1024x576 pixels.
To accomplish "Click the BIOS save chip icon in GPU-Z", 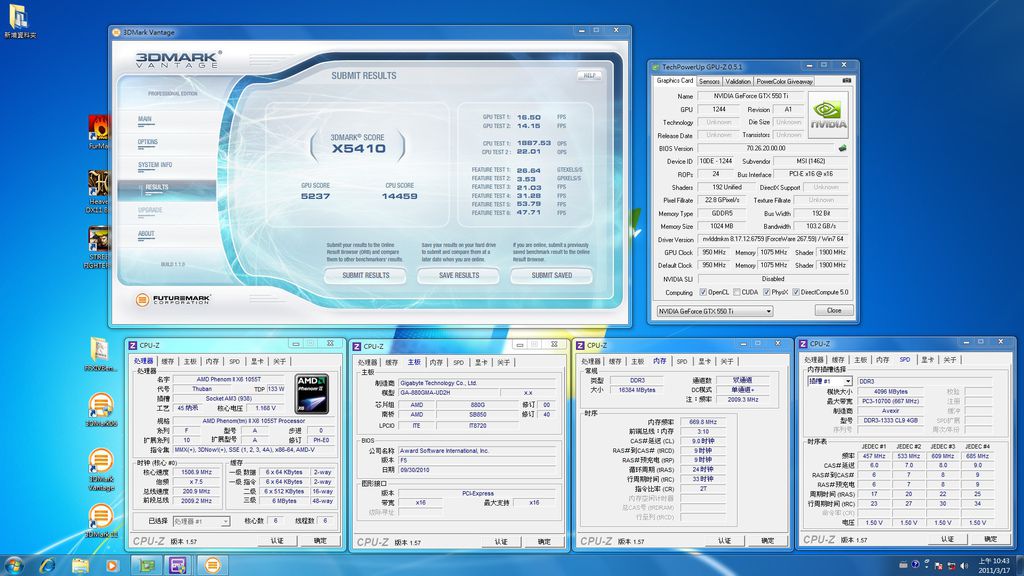I will 842,148.
